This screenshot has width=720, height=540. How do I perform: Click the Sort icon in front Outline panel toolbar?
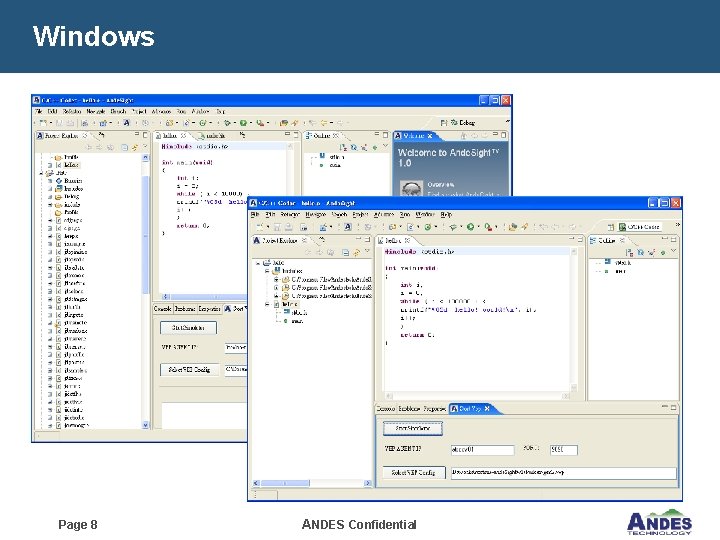coord(629,252)
